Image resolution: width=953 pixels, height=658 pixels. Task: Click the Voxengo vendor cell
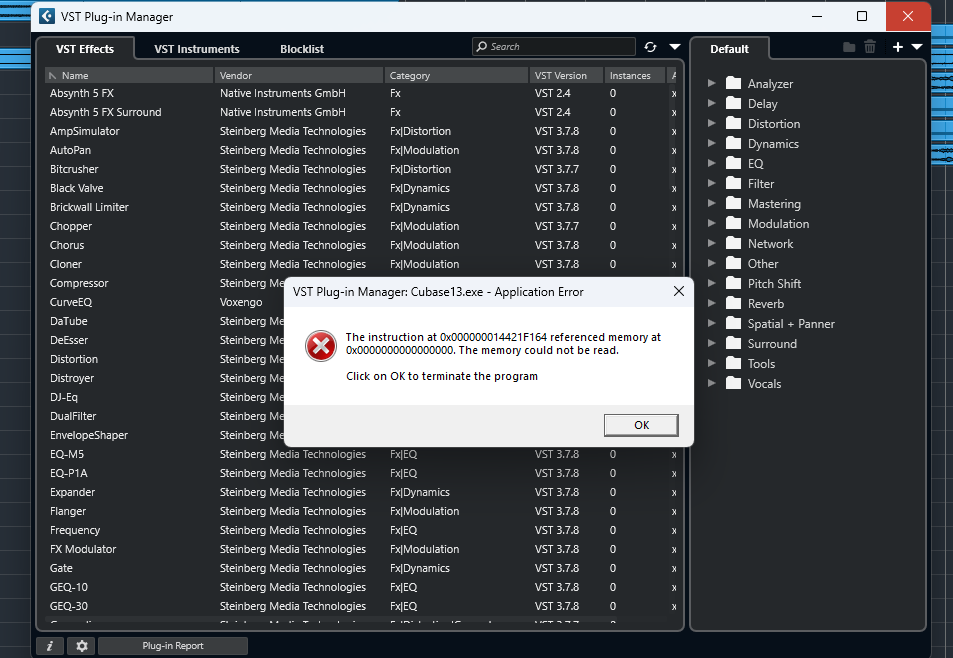click(241, 302)
